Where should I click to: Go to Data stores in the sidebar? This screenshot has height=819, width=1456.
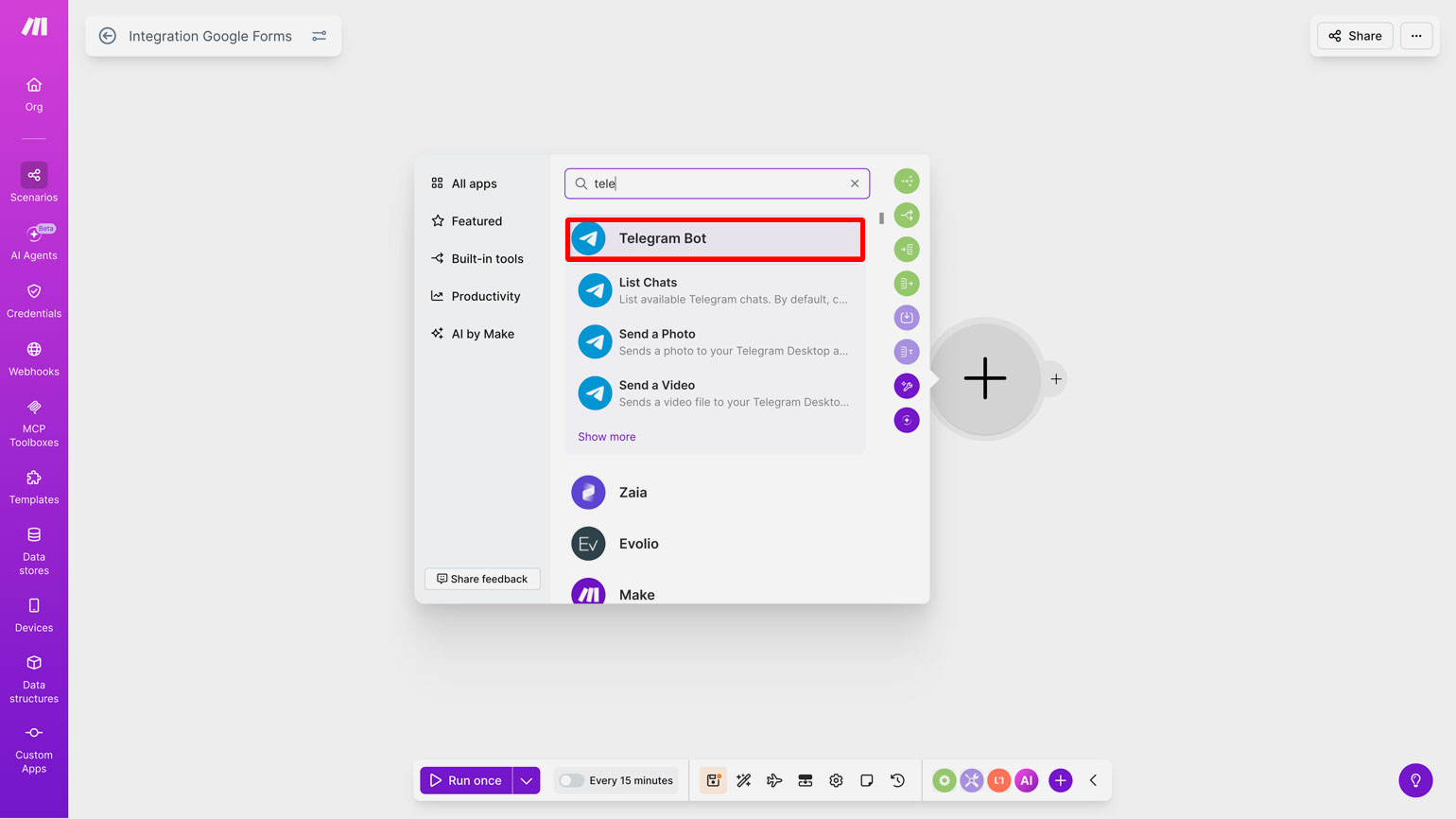pyautogui.click(x=34, y=550)
